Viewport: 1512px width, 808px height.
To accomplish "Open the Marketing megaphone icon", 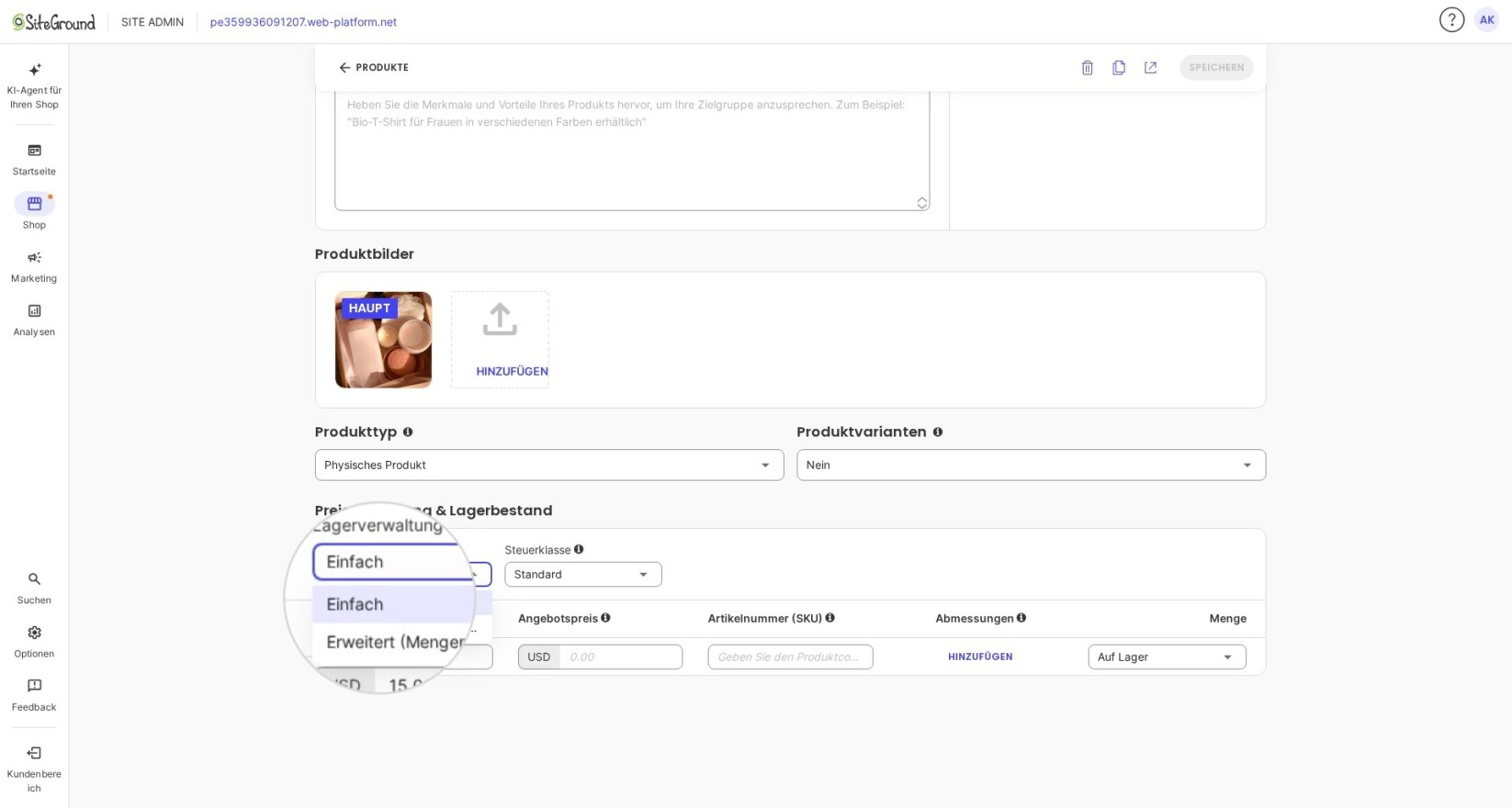I will (34, 258).
